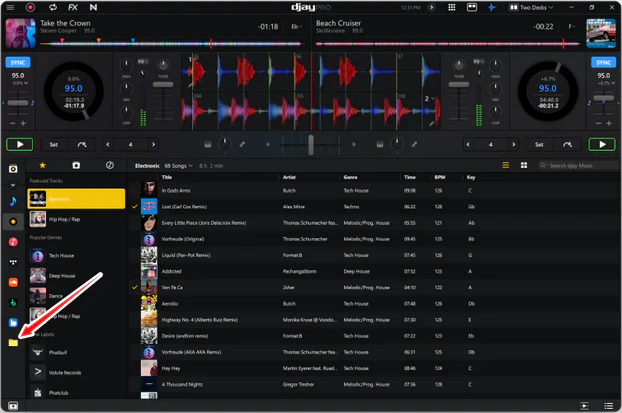Click the Search djay Music field

(x=577, y=165)
